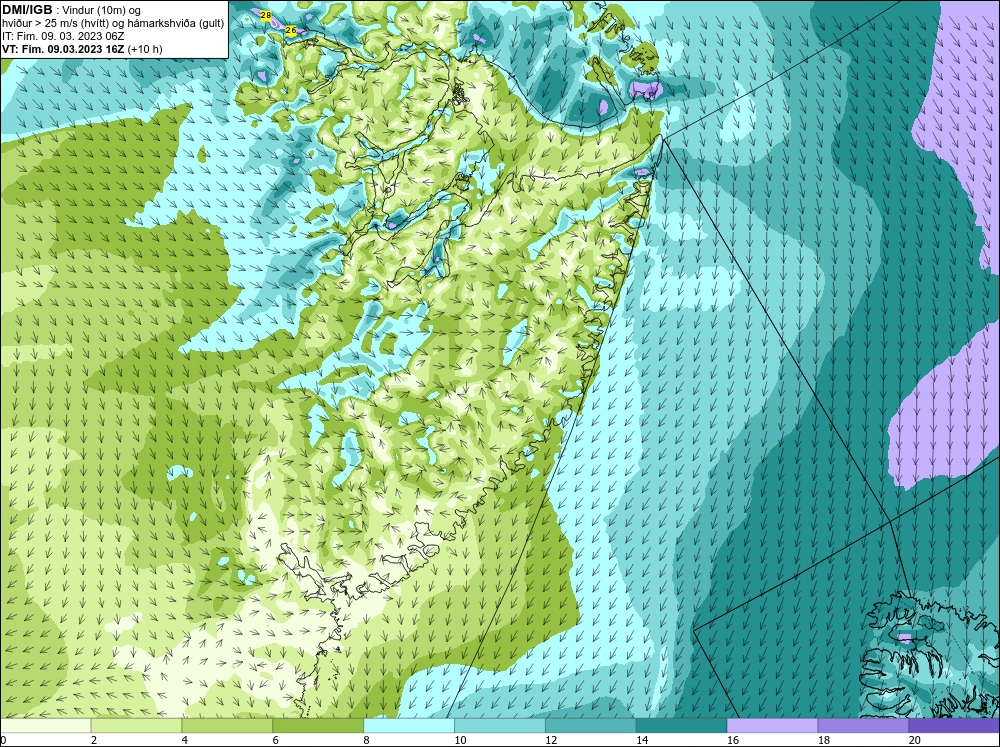
Task: Click the legend scale value 8
Action: [x=367, y=740]
